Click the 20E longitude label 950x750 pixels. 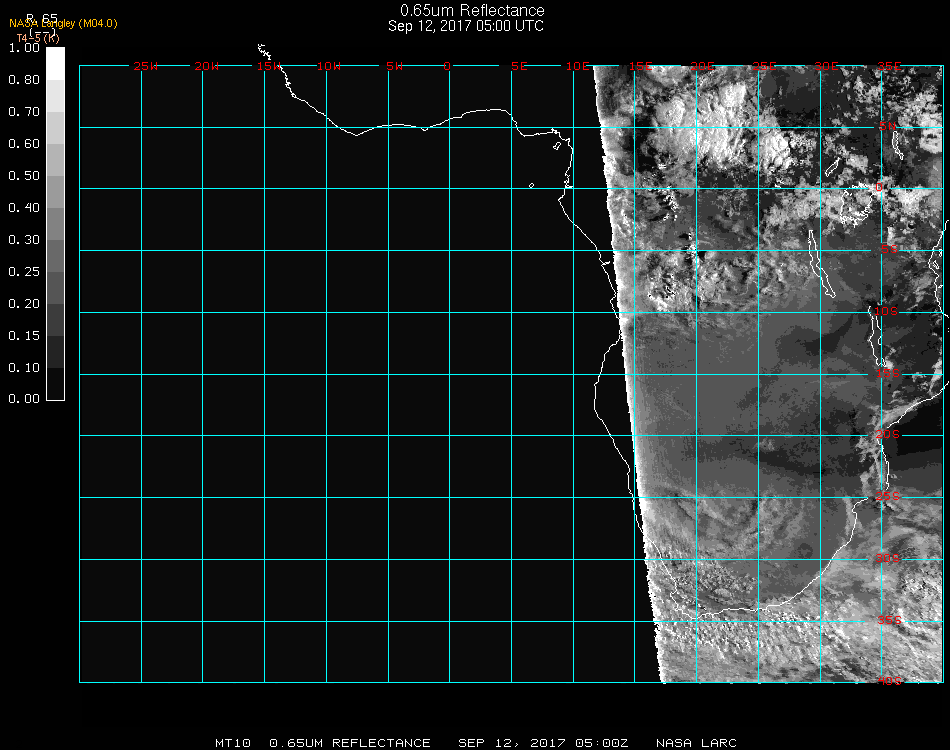point(702,67)
